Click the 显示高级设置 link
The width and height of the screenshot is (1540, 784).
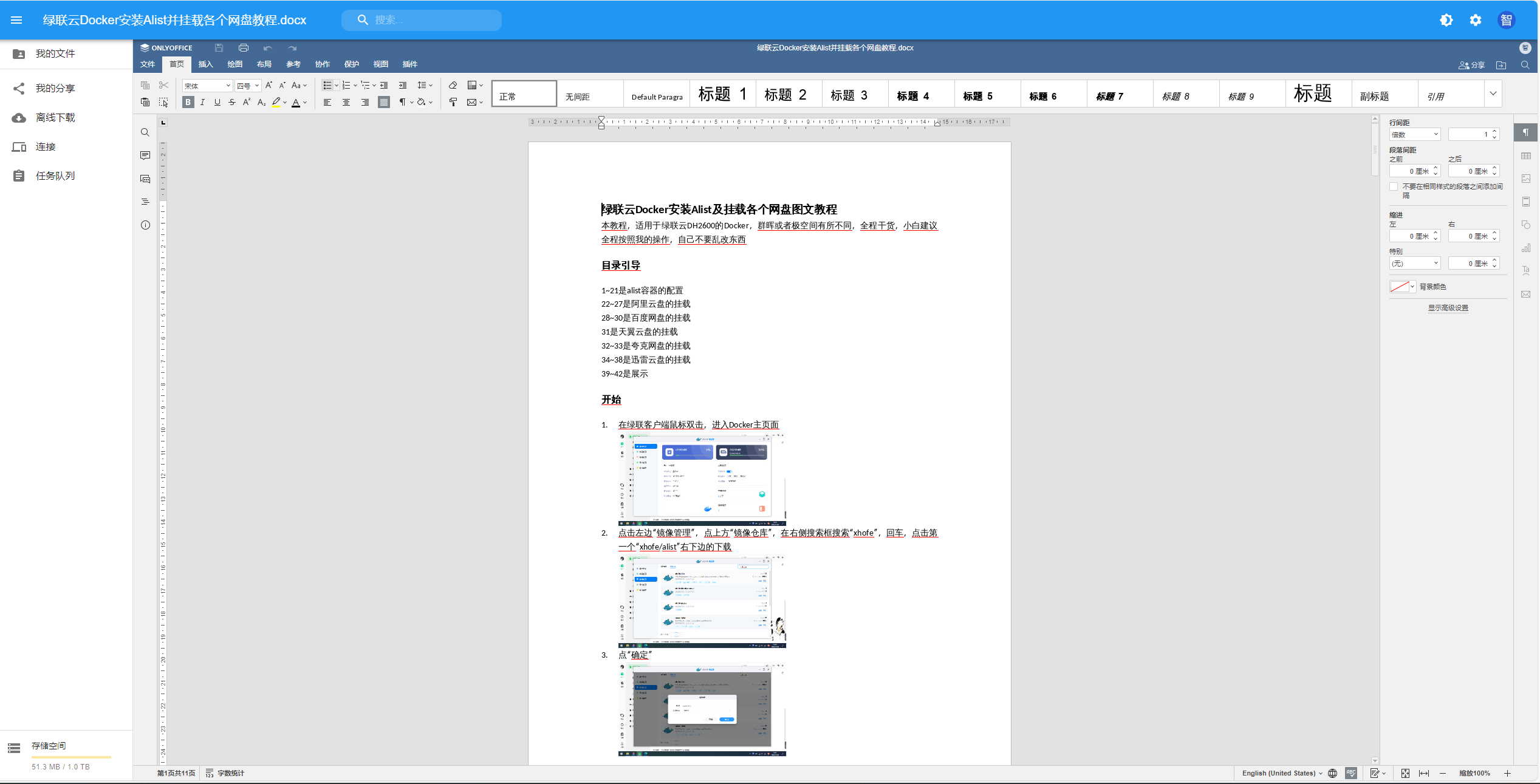point(1448,308)
